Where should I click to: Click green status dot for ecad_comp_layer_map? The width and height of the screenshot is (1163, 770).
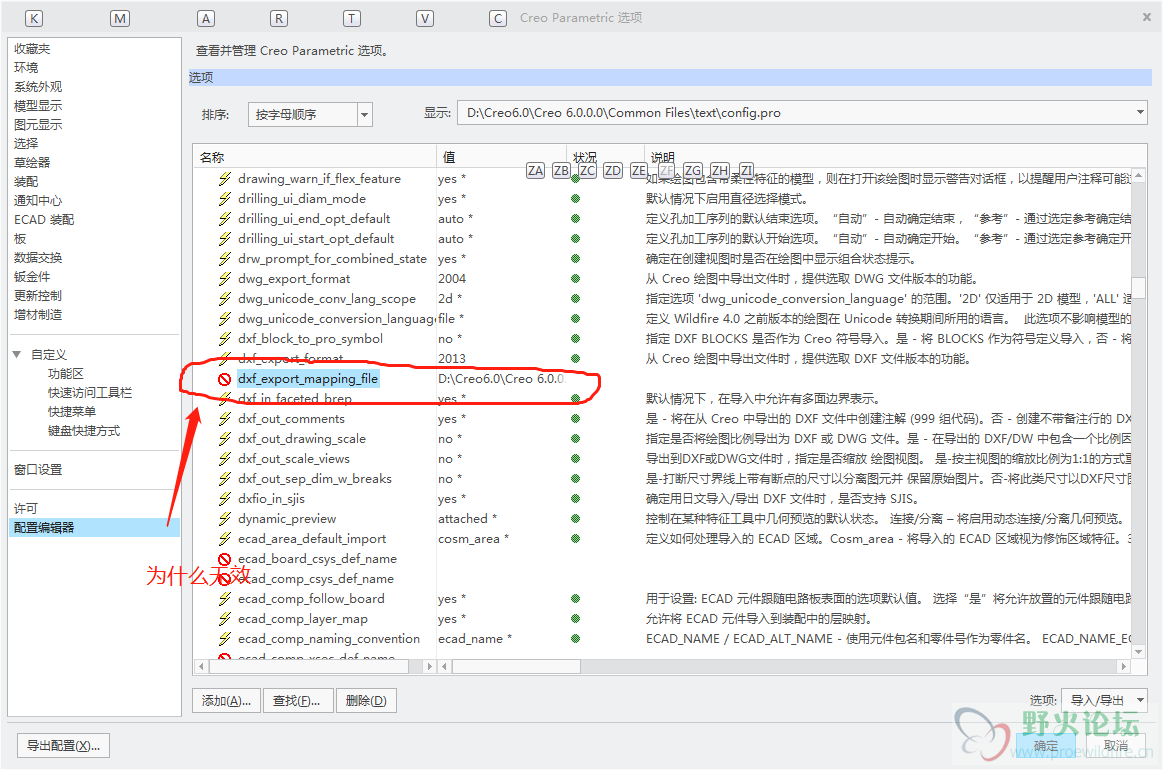(576, 619)
